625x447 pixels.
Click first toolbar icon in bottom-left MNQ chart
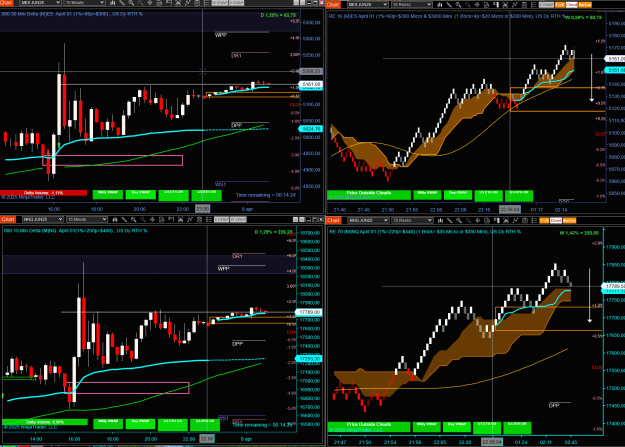click(x=115, y=219)
